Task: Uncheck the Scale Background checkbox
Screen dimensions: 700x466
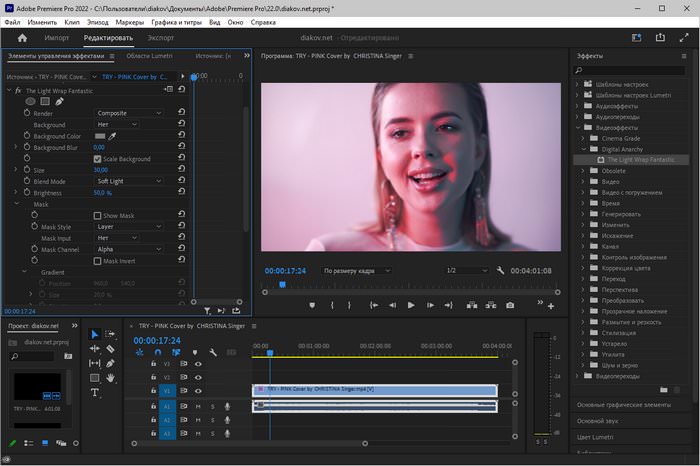Action: point(97,159)
